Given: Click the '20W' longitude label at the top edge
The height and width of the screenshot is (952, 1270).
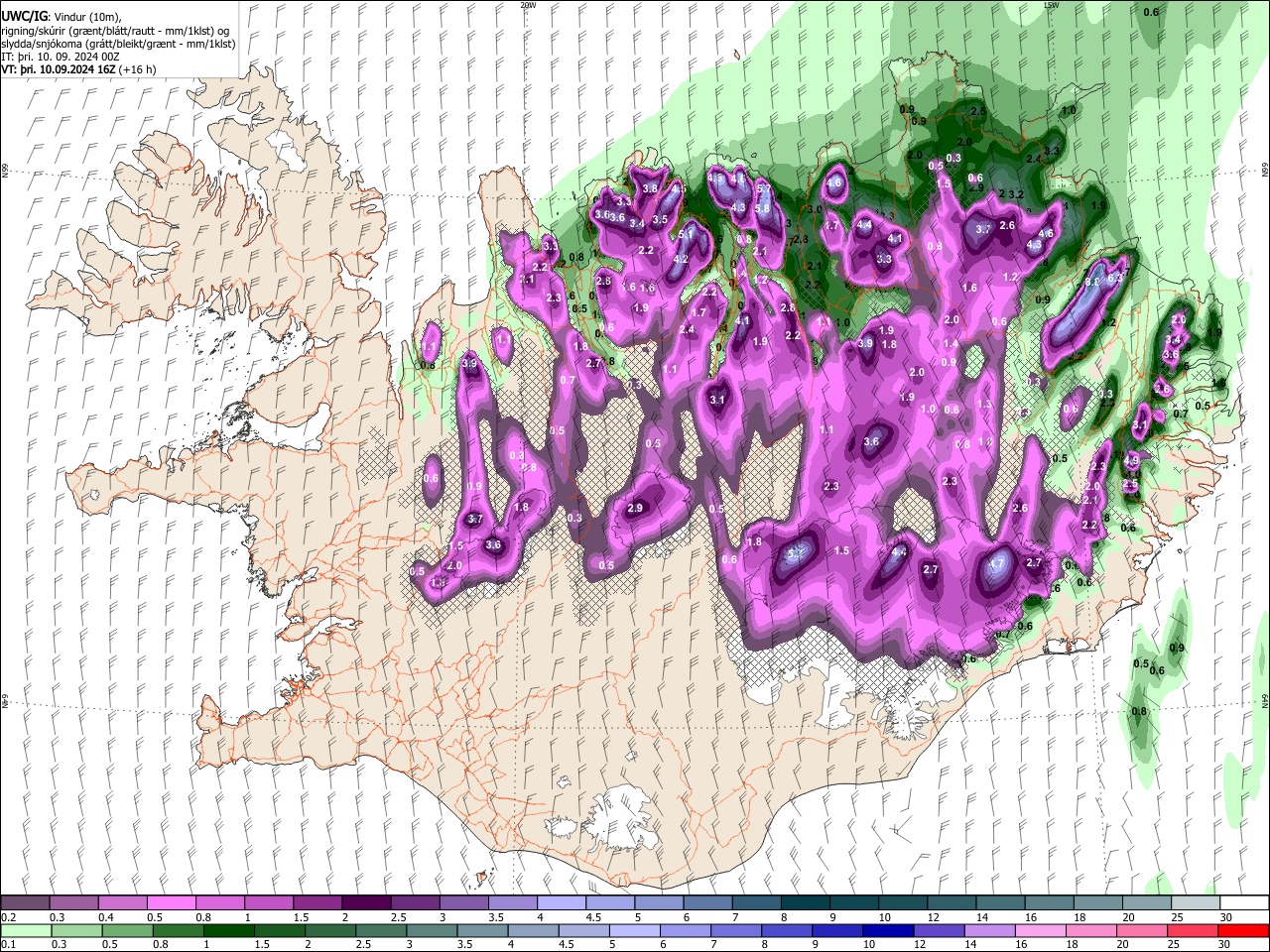Looking at the screenshot, I should pyautogui.click(x=527, y=5).
